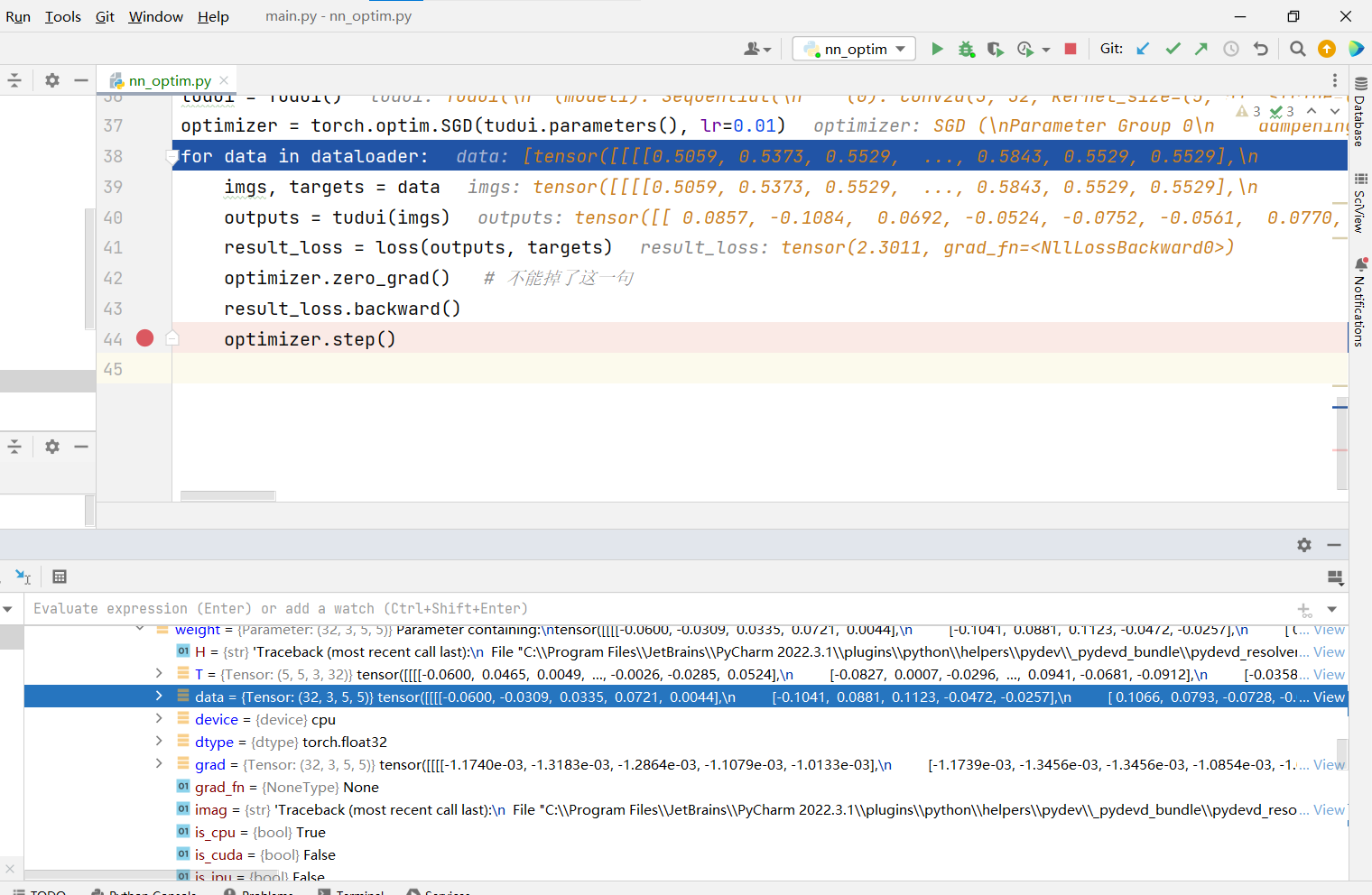1372x895 pixels.
Task: Open profiler options dropdown arrow
Action: tap(1046, 50)
